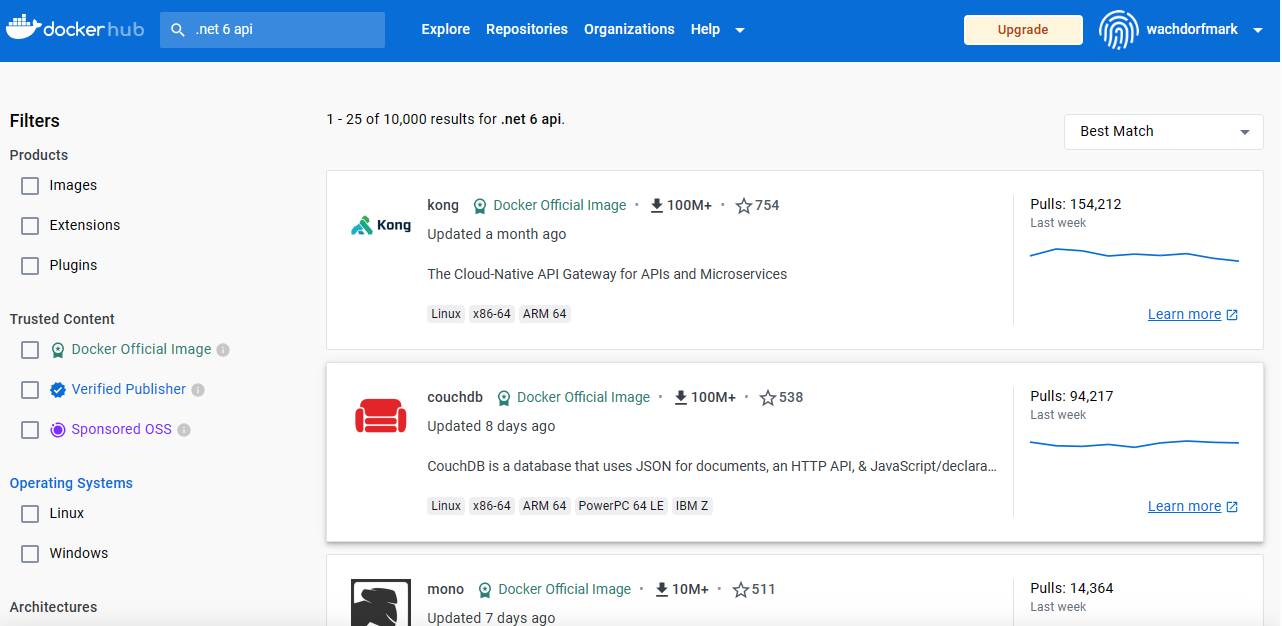Click the search magnifier icon
This screenshot has width=1282, height=626.
click(x=178, y=30)
